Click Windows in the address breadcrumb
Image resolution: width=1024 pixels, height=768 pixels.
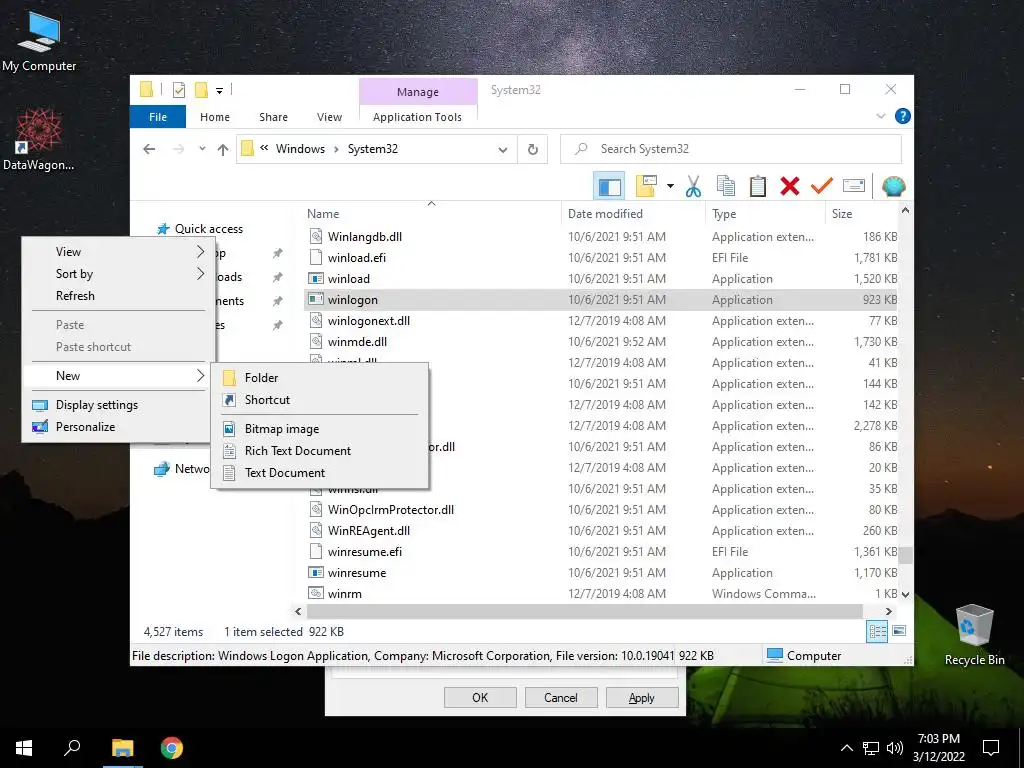click(300, 149)
